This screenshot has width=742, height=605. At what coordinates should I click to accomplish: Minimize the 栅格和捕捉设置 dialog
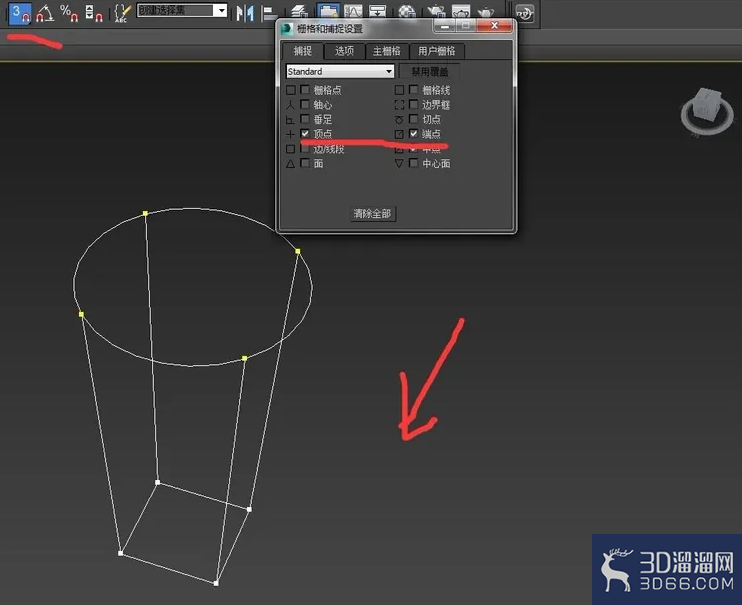click(445, 27)
